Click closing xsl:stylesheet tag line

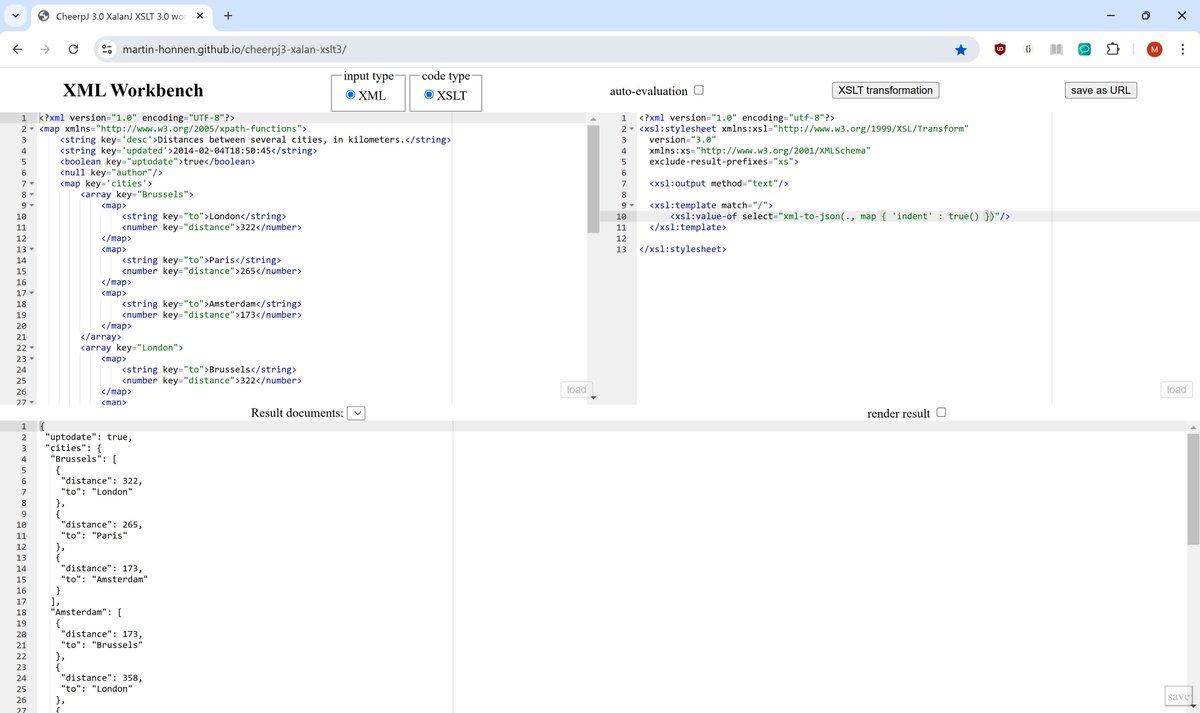click(683, 249)
